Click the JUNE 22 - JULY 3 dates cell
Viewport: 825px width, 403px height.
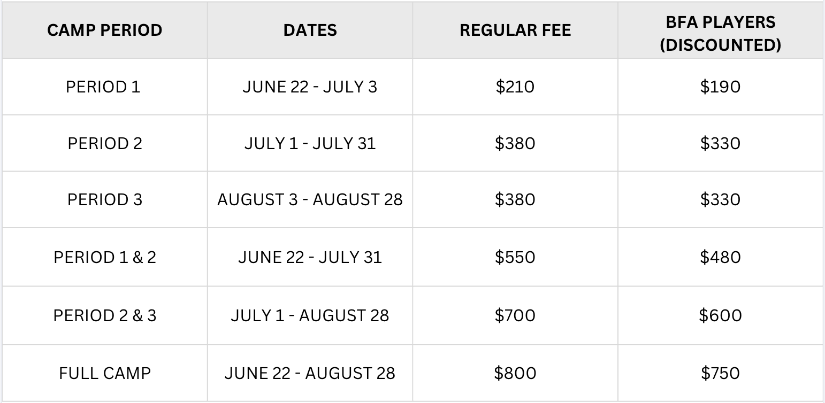tap(310, 86)
